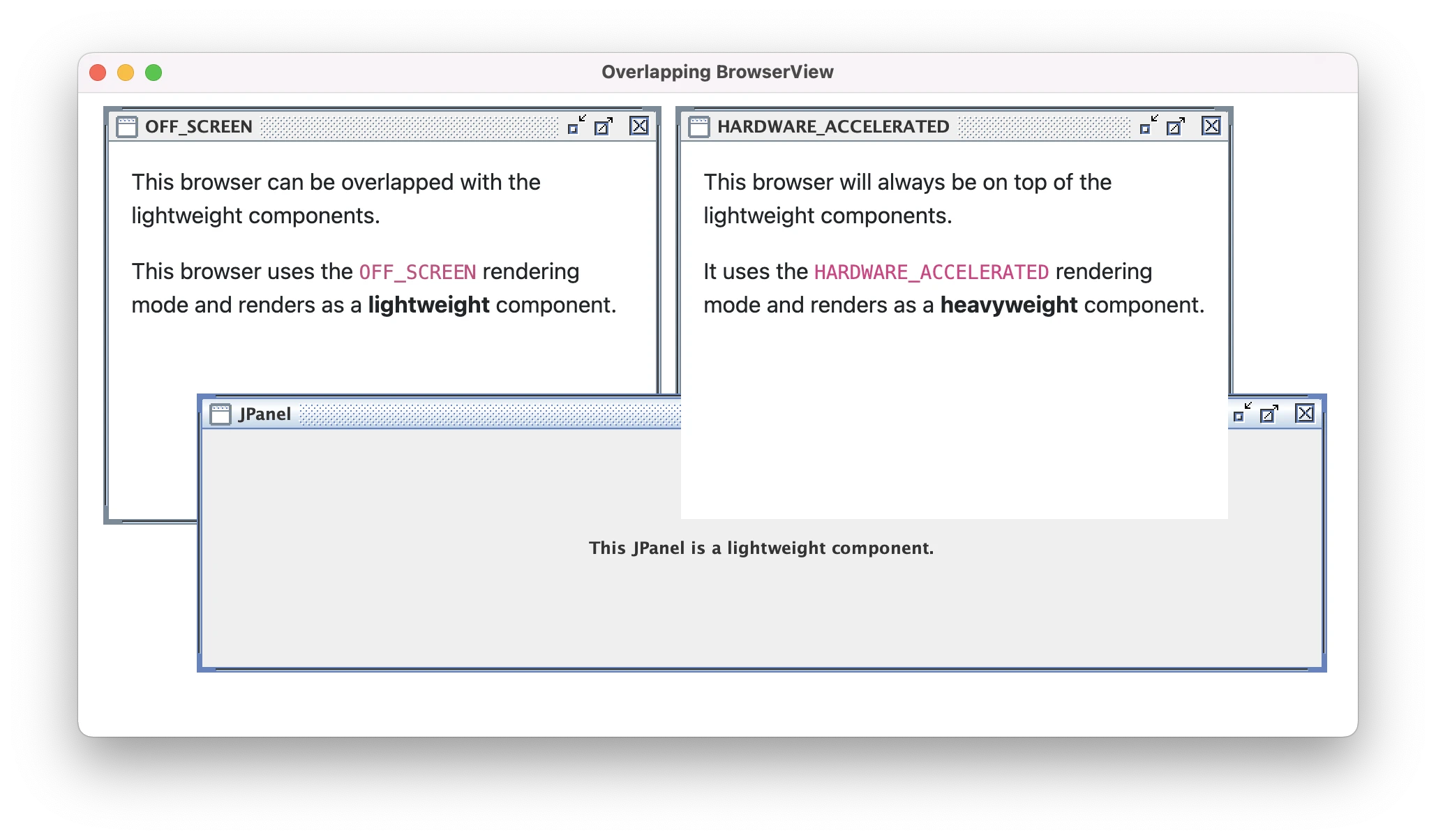The height and width of the screenshot is (840, 1436).
Task: Click the yellow minimize traffic light button
Action: 126,72
